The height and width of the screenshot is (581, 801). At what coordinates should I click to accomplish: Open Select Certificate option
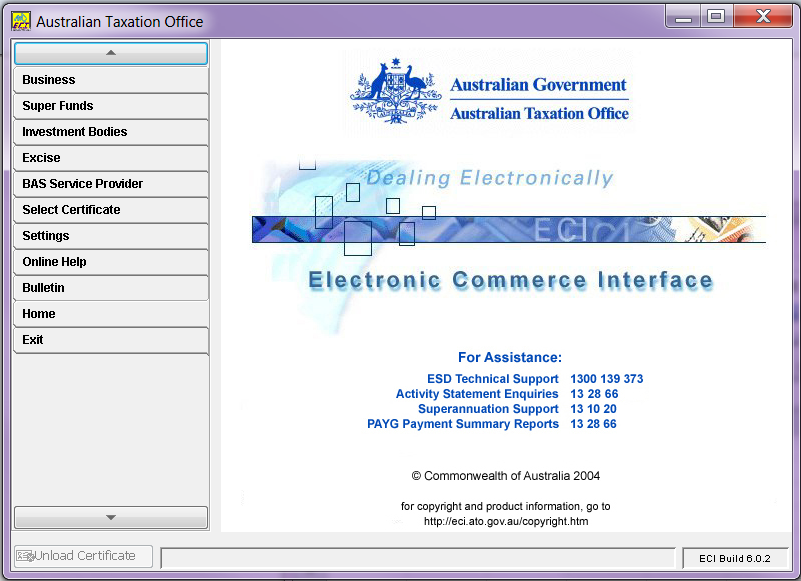click(x=111, y=210)
